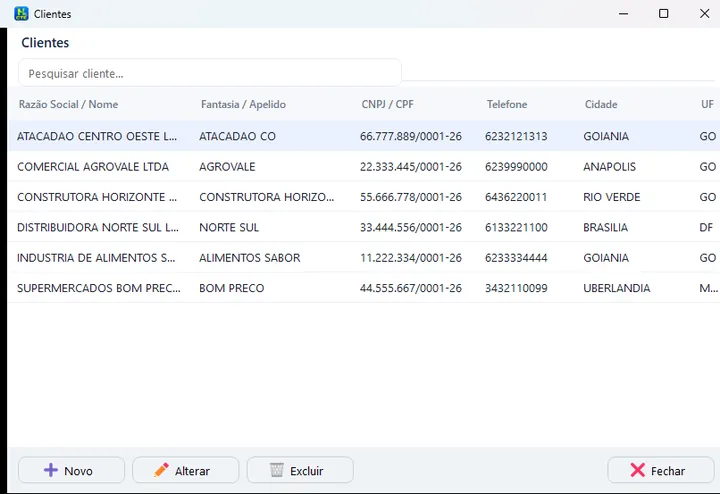Click the trash bin icon on Excluir
The image size is (720, 494).
tap(276, 470)
